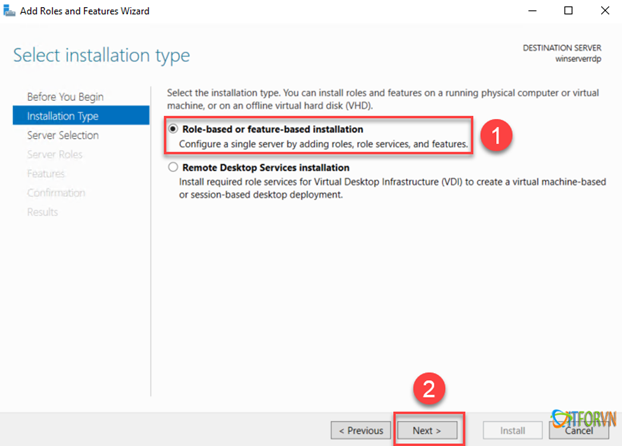The height and width of the screenshot is (446, 622).
Task: Click the Add Roles wizard title bar icon
Action: point(10,11)
